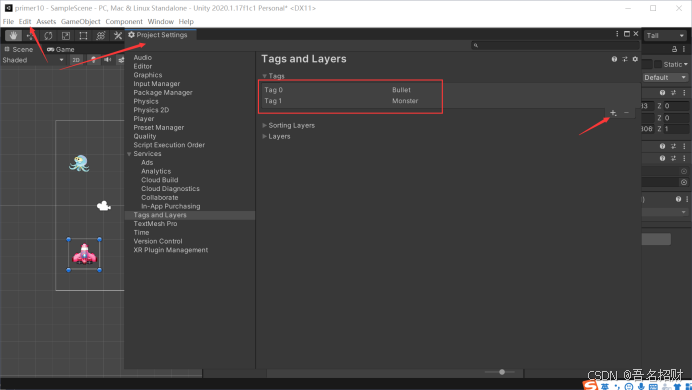Open the Quality settings category
The image size is (692, 390).
[145, 136]
